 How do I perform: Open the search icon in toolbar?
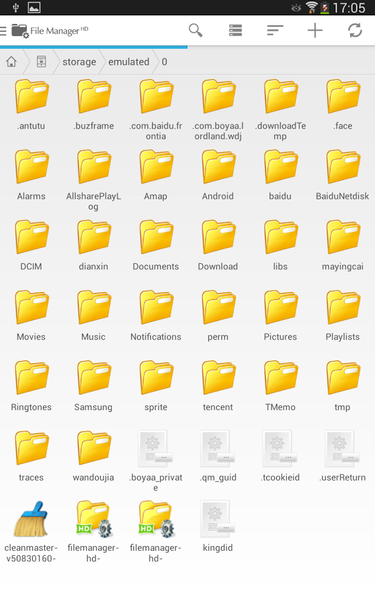195,30
